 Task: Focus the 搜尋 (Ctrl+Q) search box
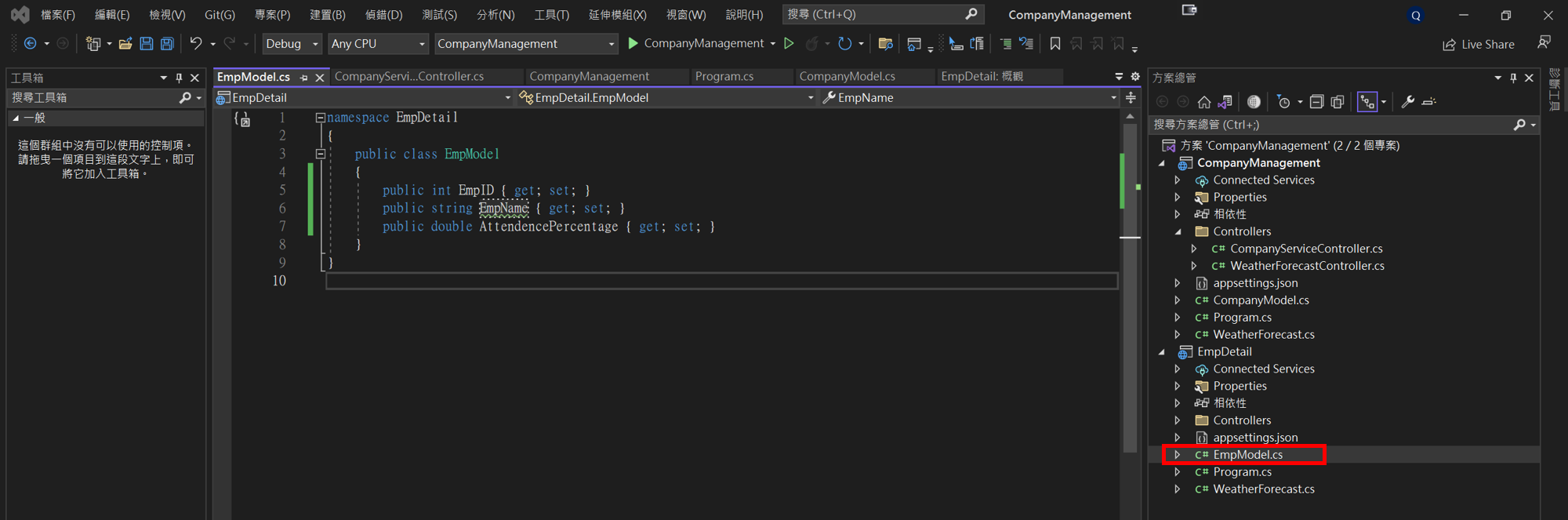click(883, 14)
